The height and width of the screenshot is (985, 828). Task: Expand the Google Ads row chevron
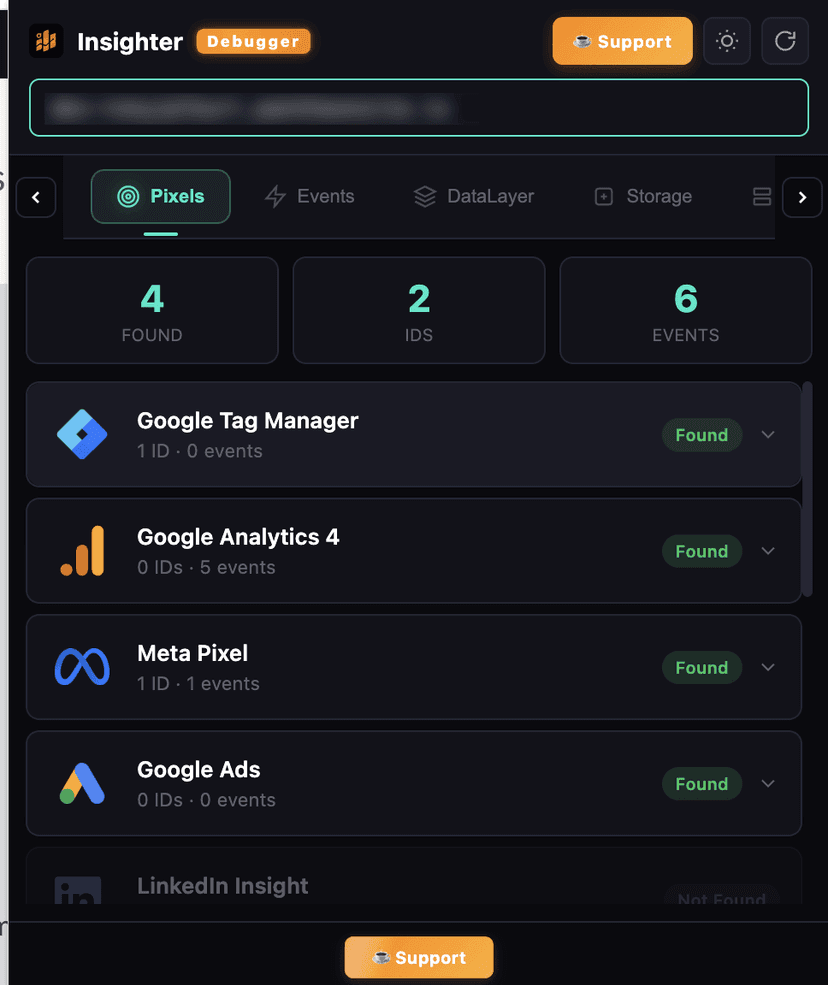point(768,783)
